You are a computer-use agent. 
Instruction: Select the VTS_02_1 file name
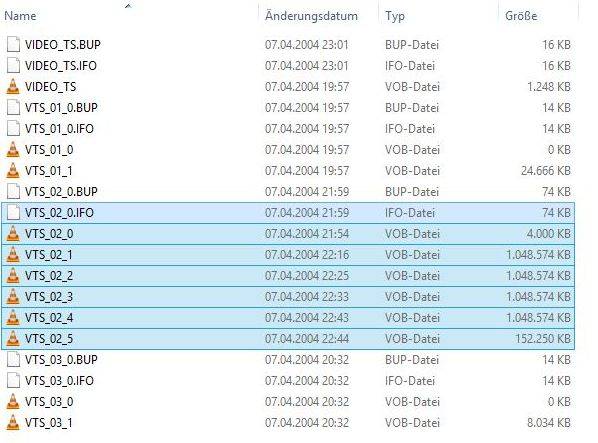click(48, 255)
